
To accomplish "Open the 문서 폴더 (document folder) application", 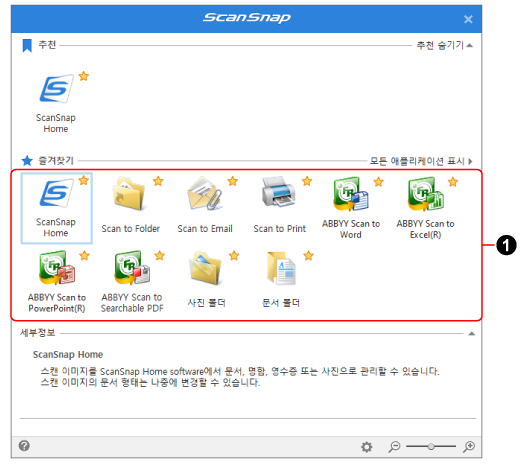I will (281, 279).
